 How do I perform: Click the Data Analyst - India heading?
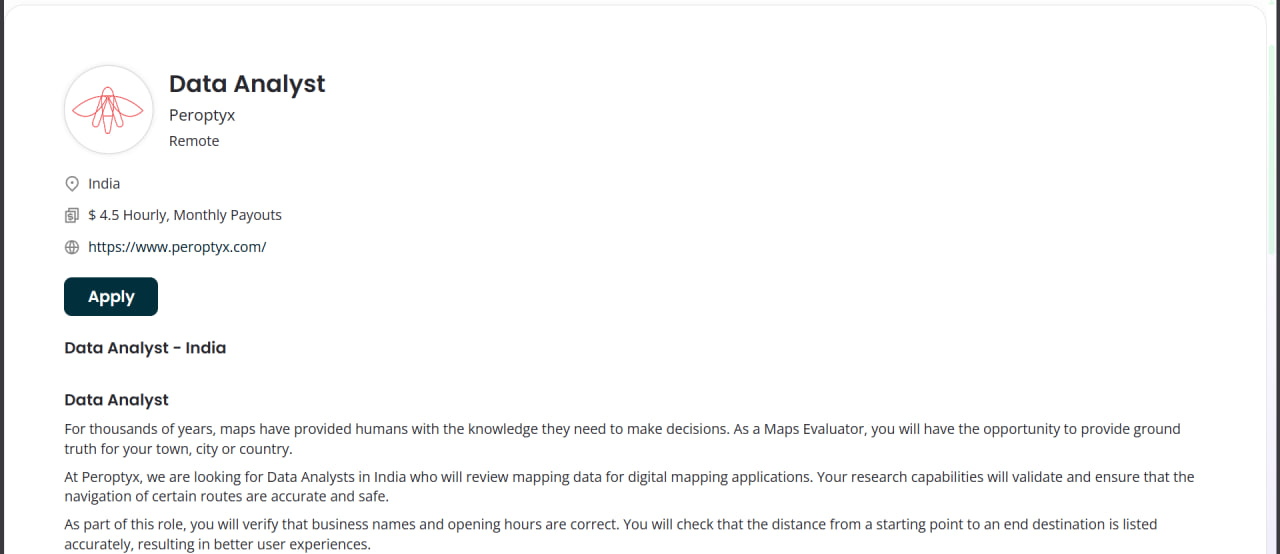point(145,348)
